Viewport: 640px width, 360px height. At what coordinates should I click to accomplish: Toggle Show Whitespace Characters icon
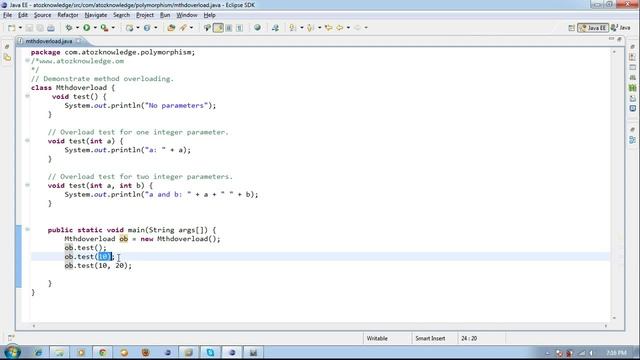(240, 28)
